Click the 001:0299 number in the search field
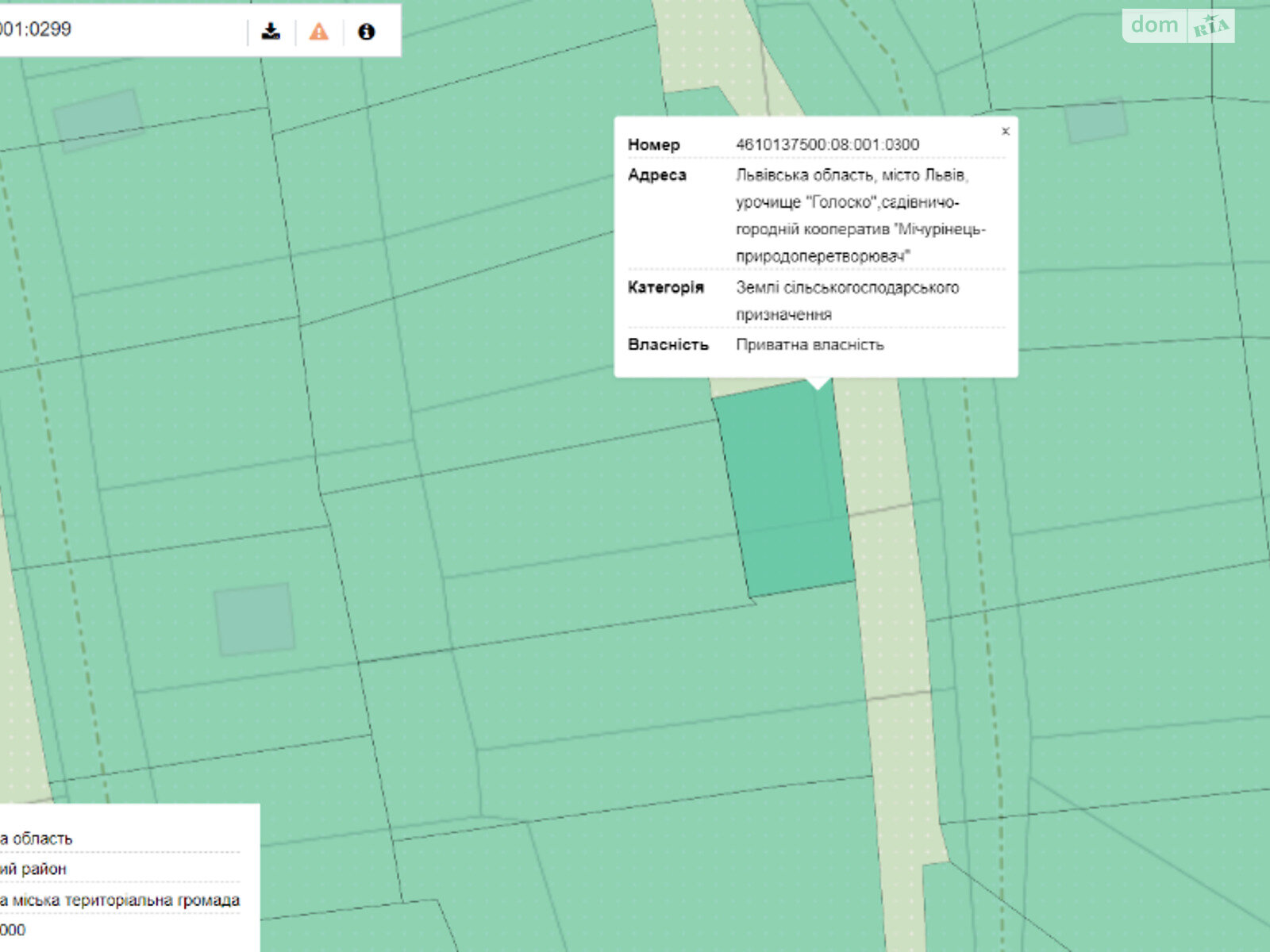1270x952 pixels. (x=36, y=29)
